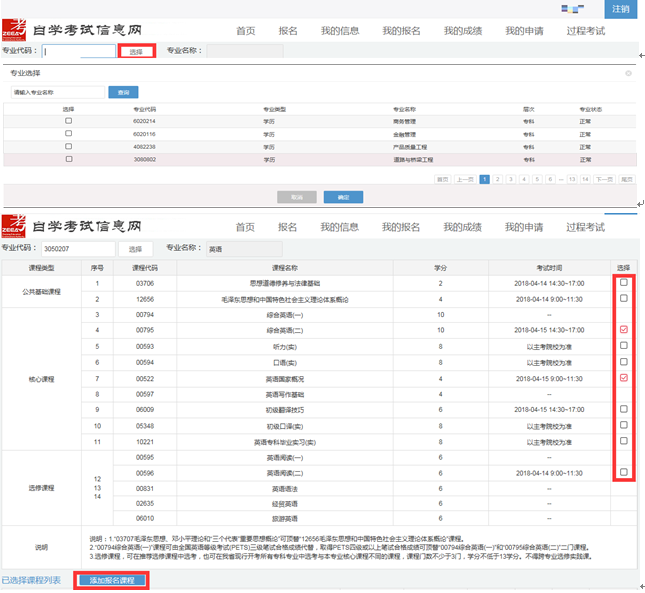Click the red-outlined 选择 button beside the empty 专业代码 field

pos(137,51)
